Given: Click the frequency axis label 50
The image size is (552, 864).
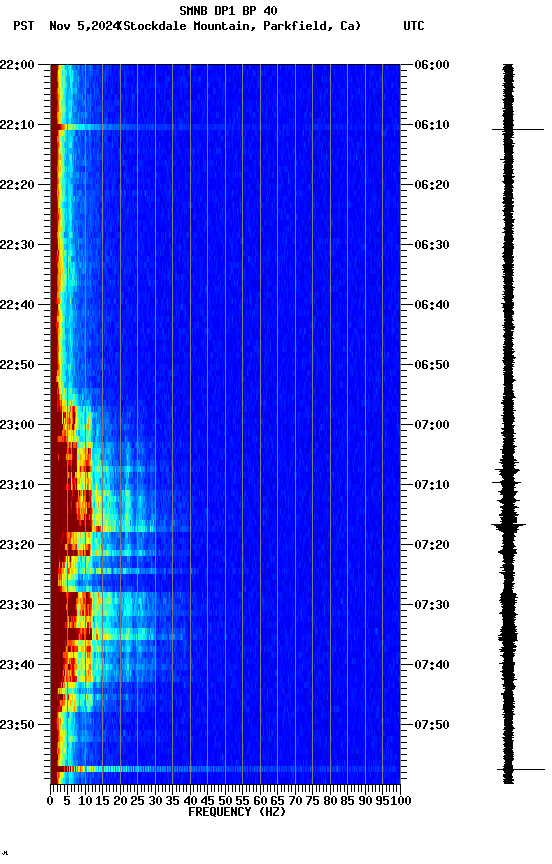Looking at the screenshot, I should click(225, 801).
